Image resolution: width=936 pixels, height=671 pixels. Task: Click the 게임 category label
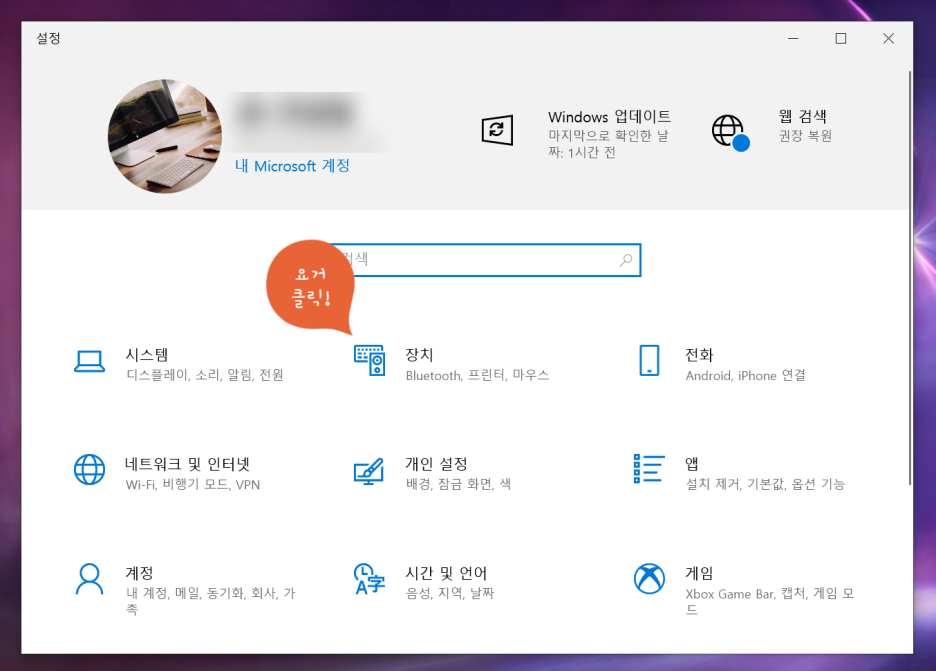pos(699,573)
